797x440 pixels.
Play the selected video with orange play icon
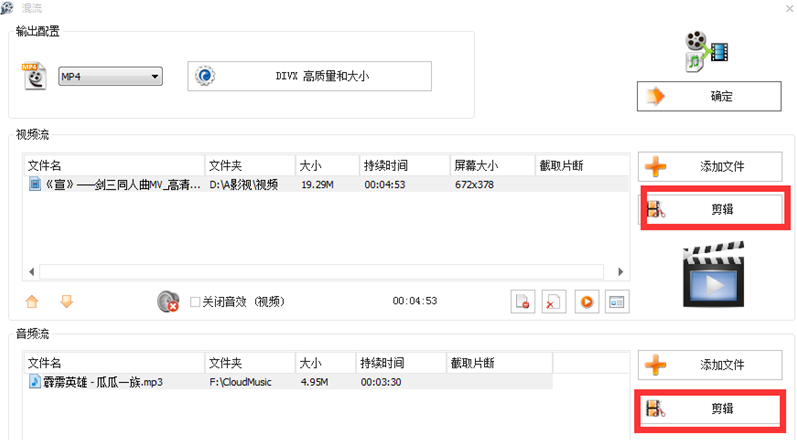click(585, 301)
